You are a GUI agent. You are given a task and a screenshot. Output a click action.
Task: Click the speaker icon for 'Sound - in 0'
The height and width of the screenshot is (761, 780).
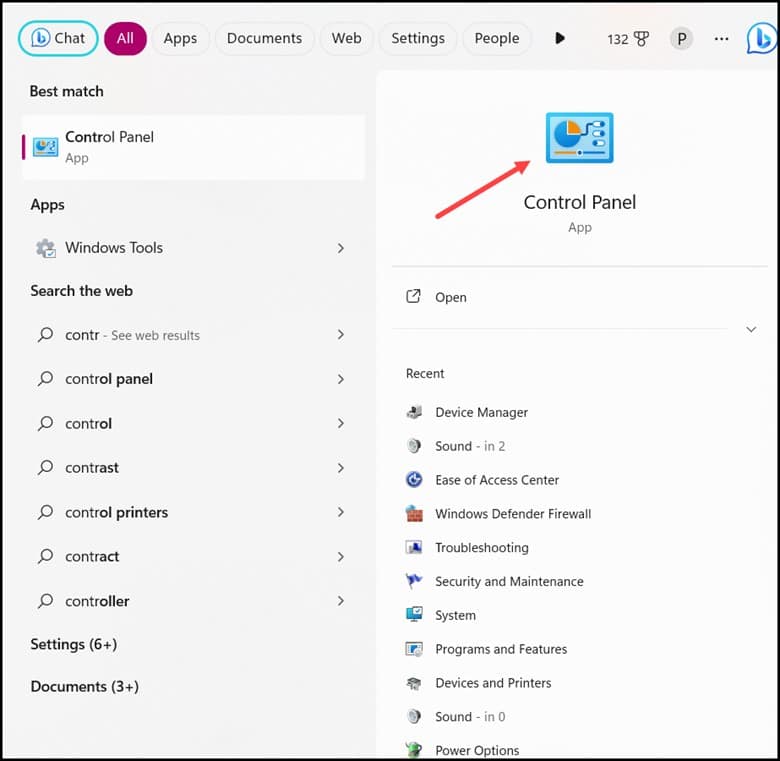tap(414, 716)
